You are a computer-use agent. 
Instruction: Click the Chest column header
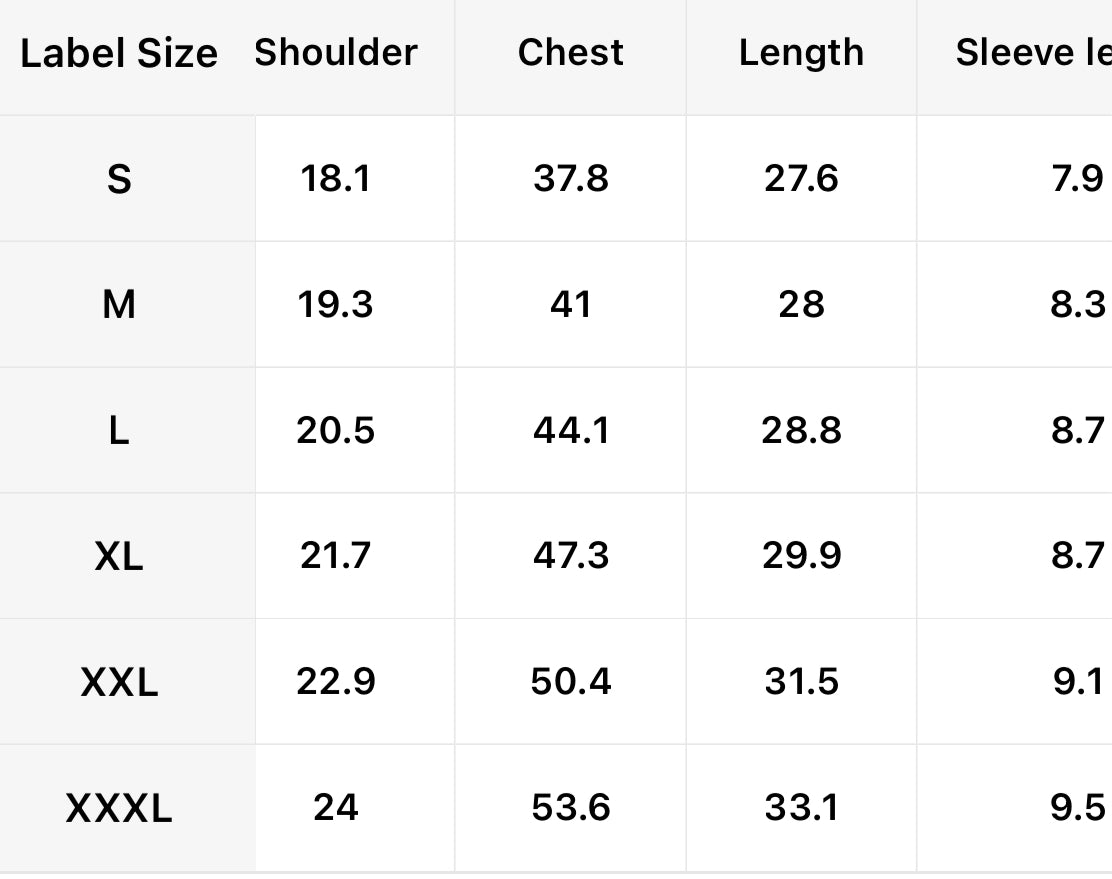coord(571,53)
